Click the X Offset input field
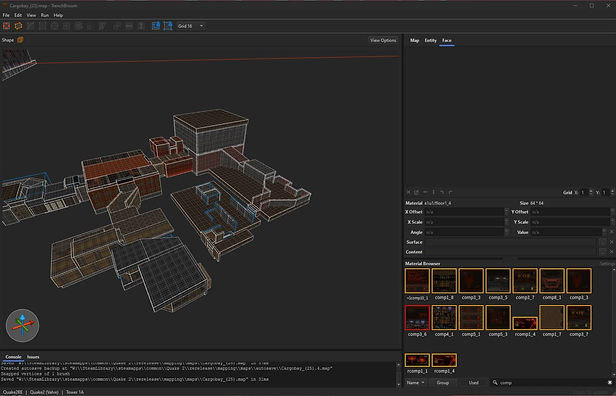This screenshot has height=396, width=616. [x=464, y=212]
